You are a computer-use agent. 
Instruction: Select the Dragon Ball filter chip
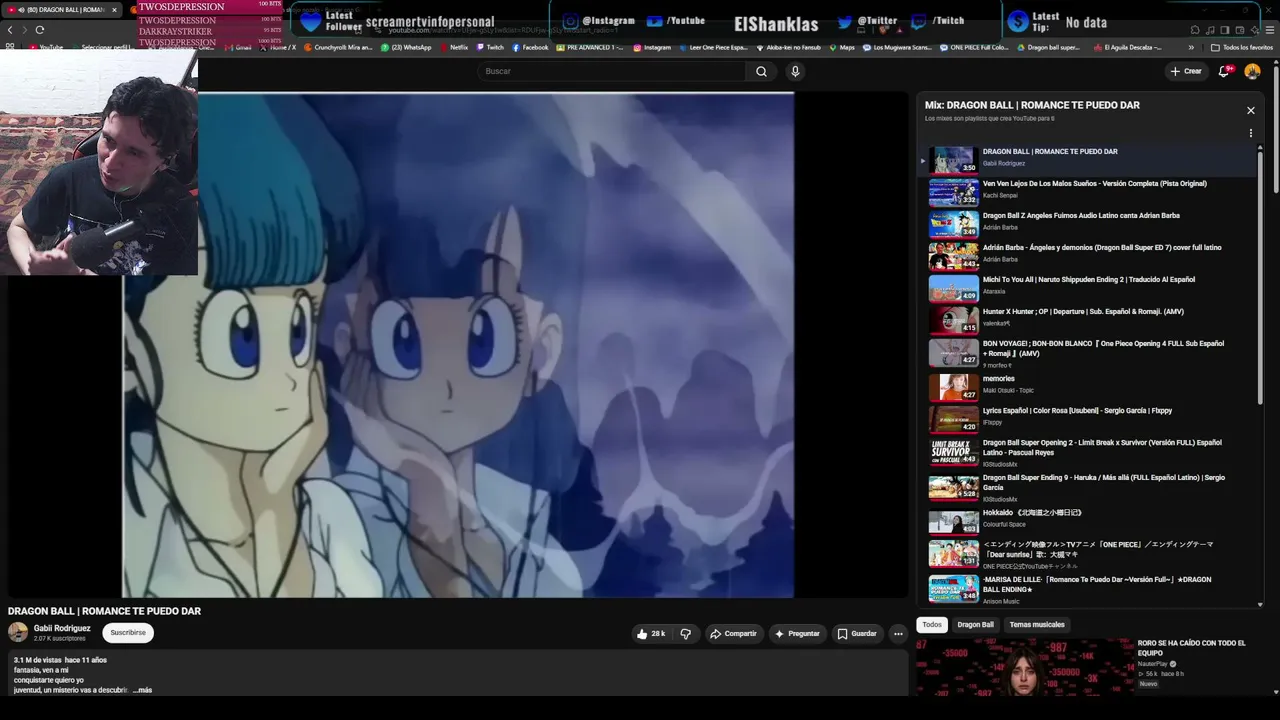975,624
